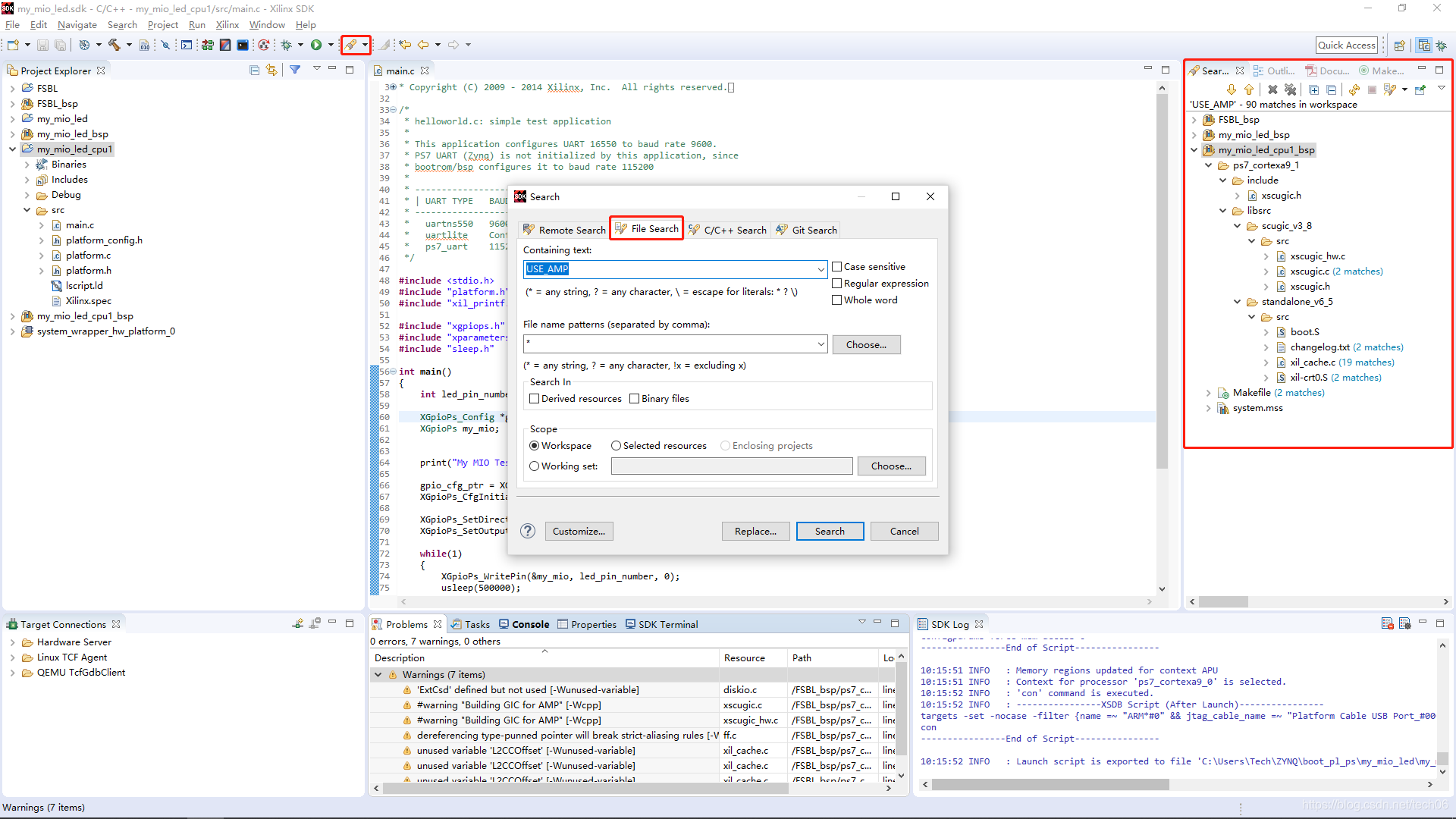This screenshot has width=1456, height=819.
Task: Click the editor vertical scrollbar thumb
Action: 1162,281
